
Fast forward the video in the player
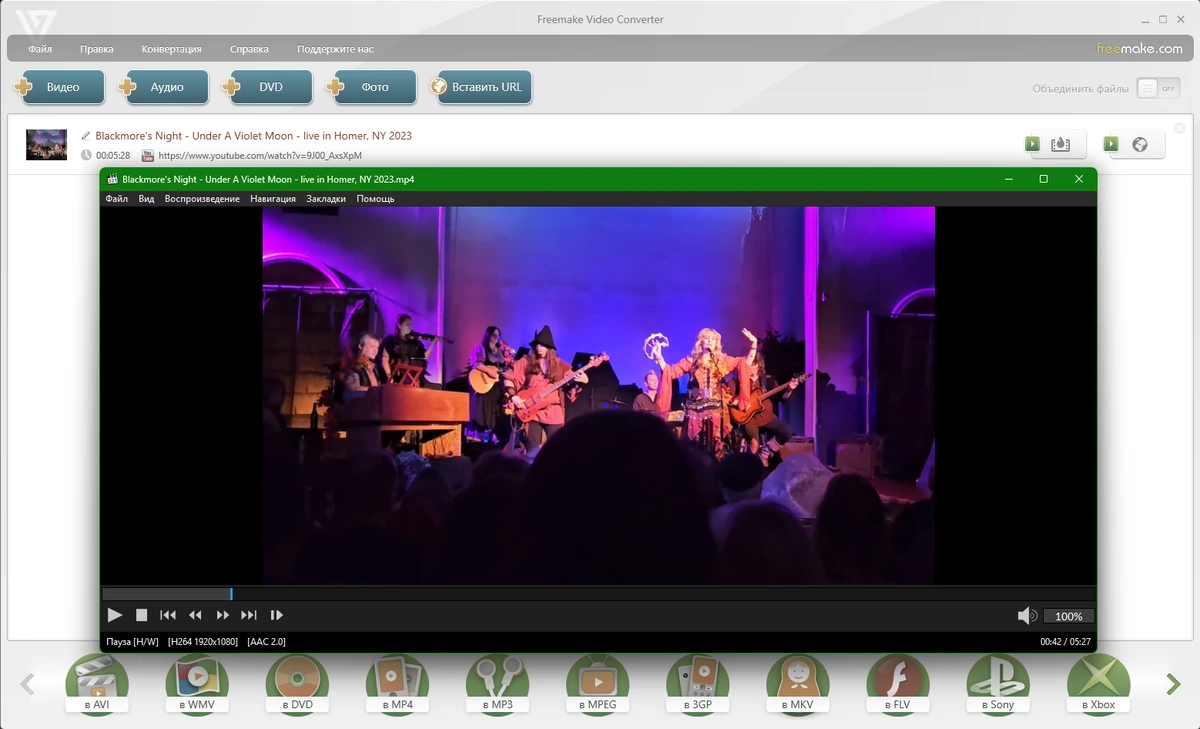[223, 615]
